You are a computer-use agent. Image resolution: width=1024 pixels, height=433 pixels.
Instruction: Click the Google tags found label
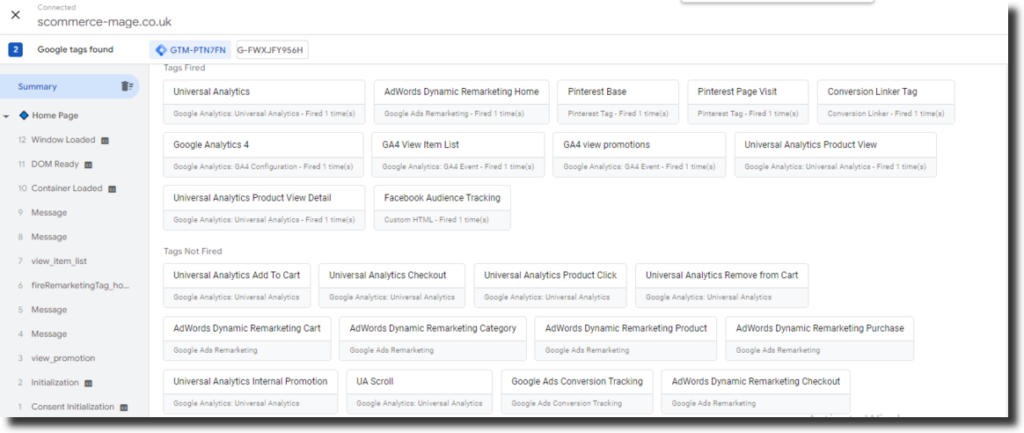point(75,50)
